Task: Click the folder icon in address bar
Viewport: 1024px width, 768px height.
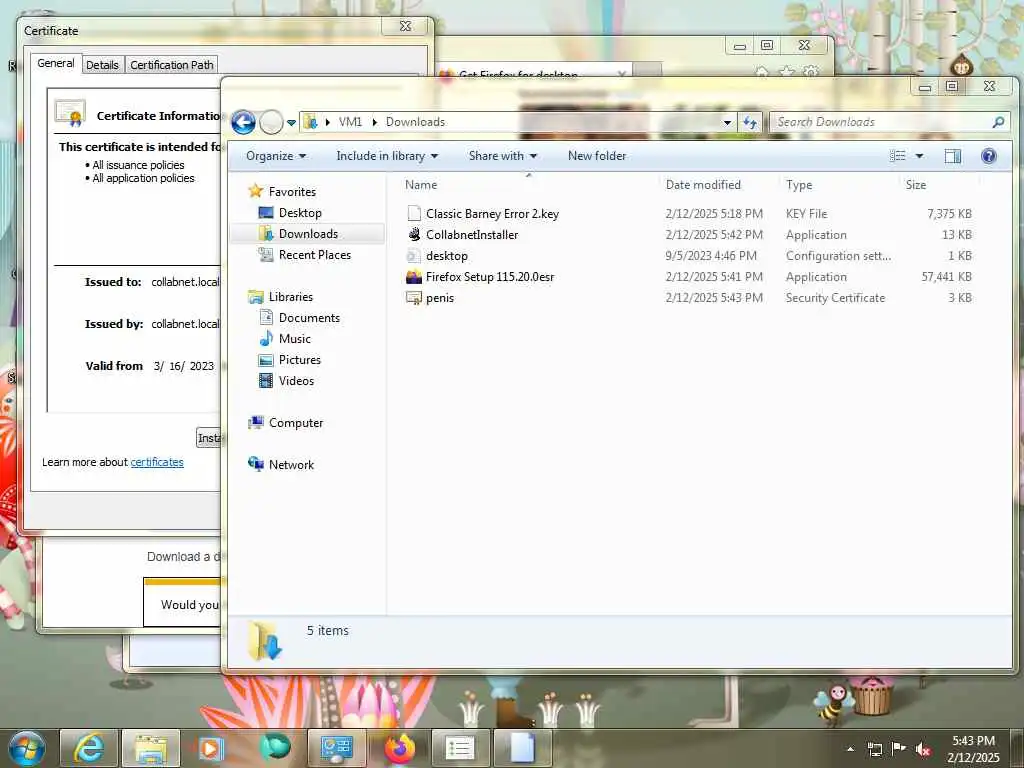Action: coord(311,122)
